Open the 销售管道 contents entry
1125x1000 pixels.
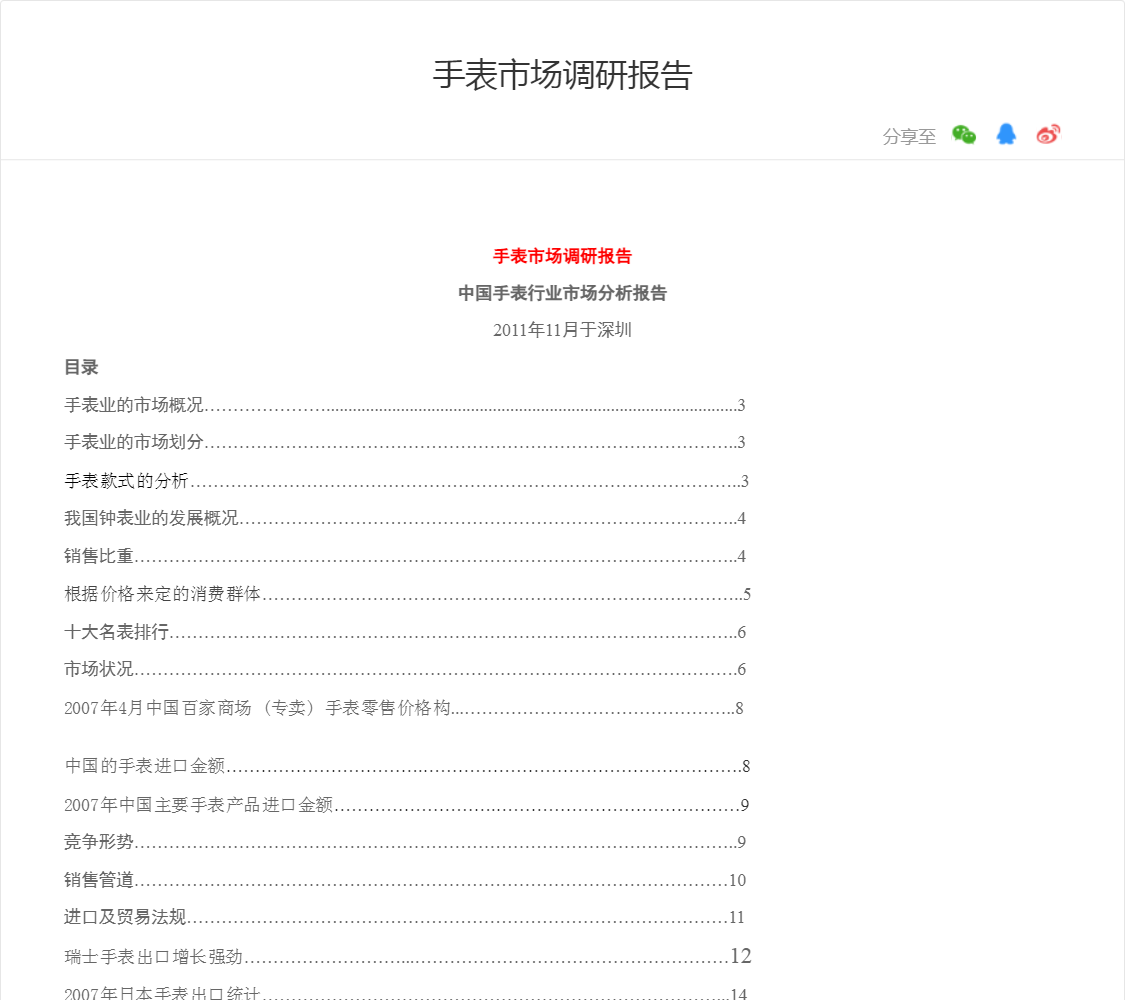click(x=99, y=880)
